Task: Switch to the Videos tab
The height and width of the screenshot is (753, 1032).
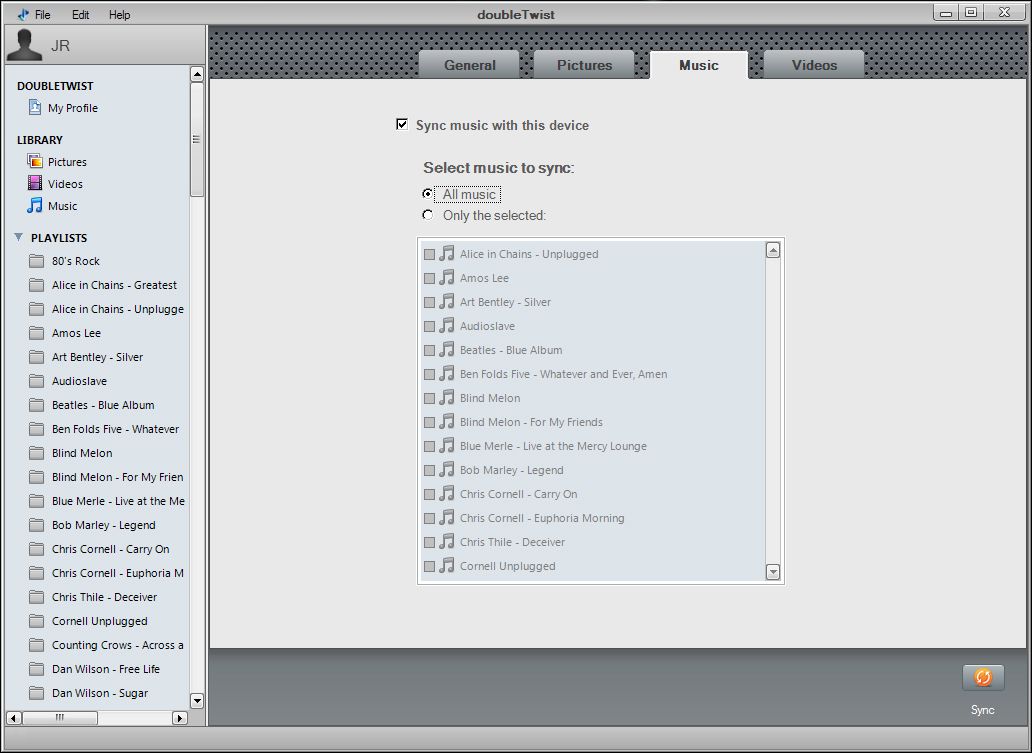Action: [814, 65]
